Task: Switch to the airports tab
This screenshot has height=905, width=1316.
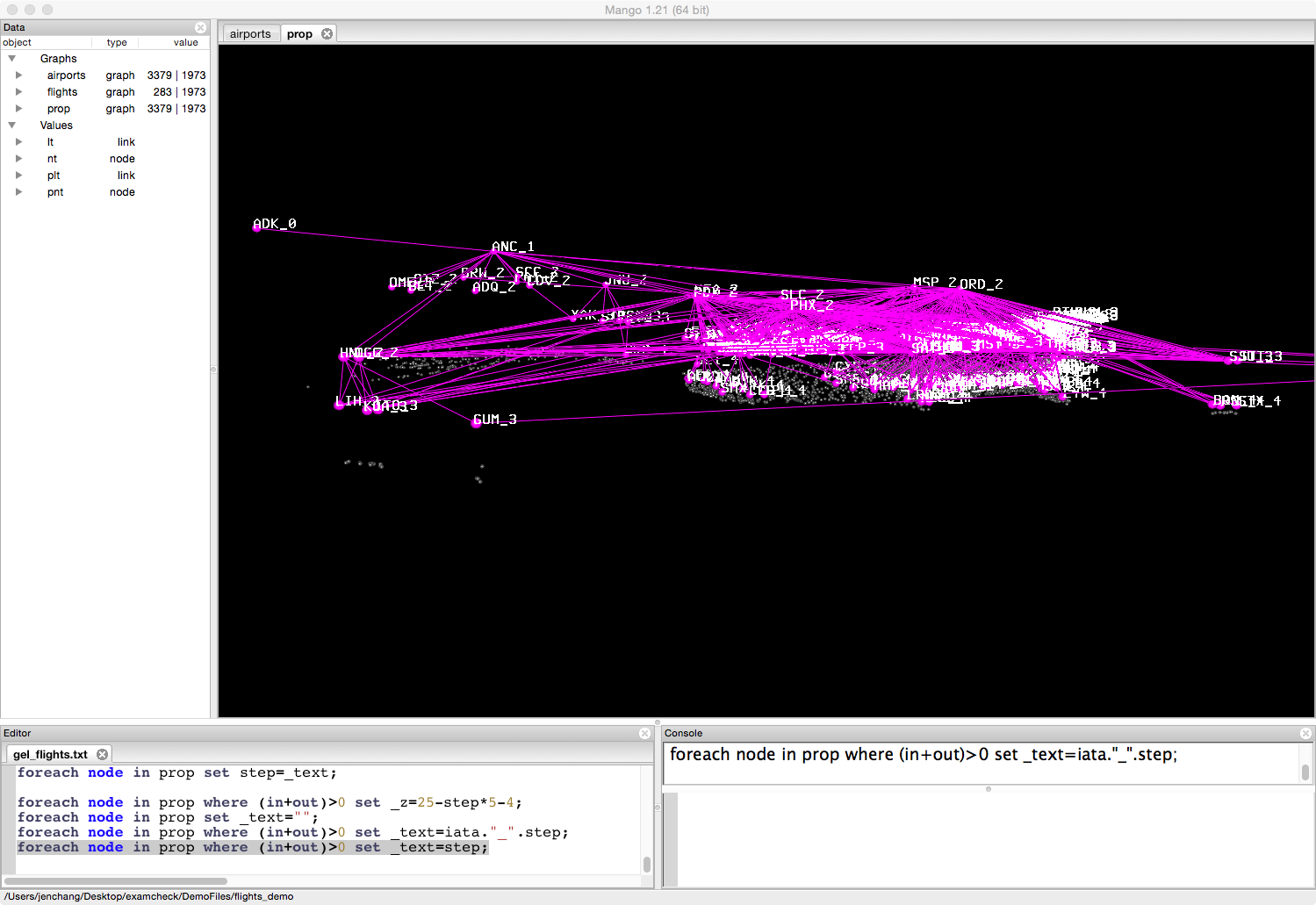Action: pyautogui.click(x=250, y=33)
